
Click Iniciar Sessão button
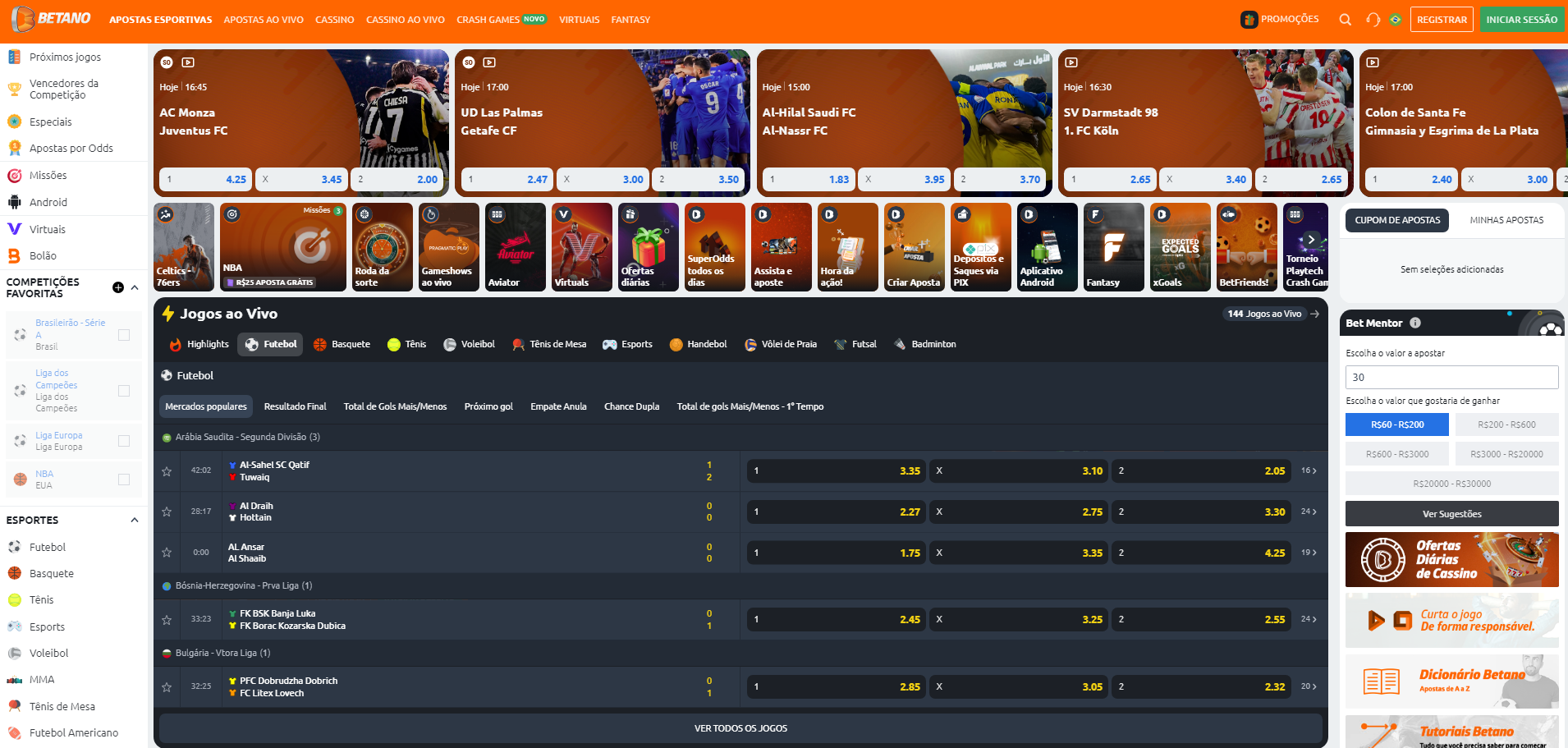pos(1521,20)
